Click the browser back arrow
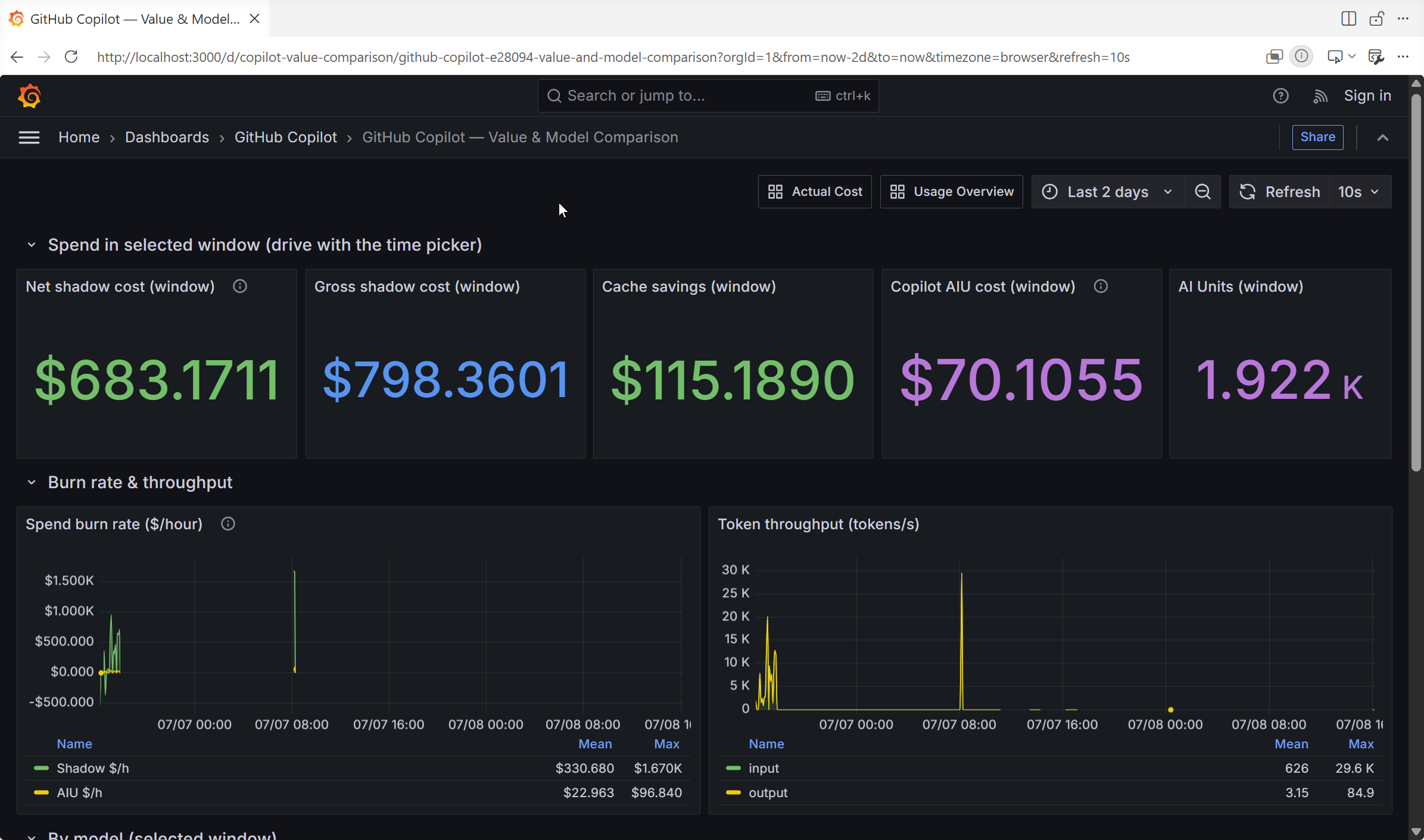Image resolution: width=1424 pixels, height=840 pixels. pyautogui.click(x=17, y=57)
